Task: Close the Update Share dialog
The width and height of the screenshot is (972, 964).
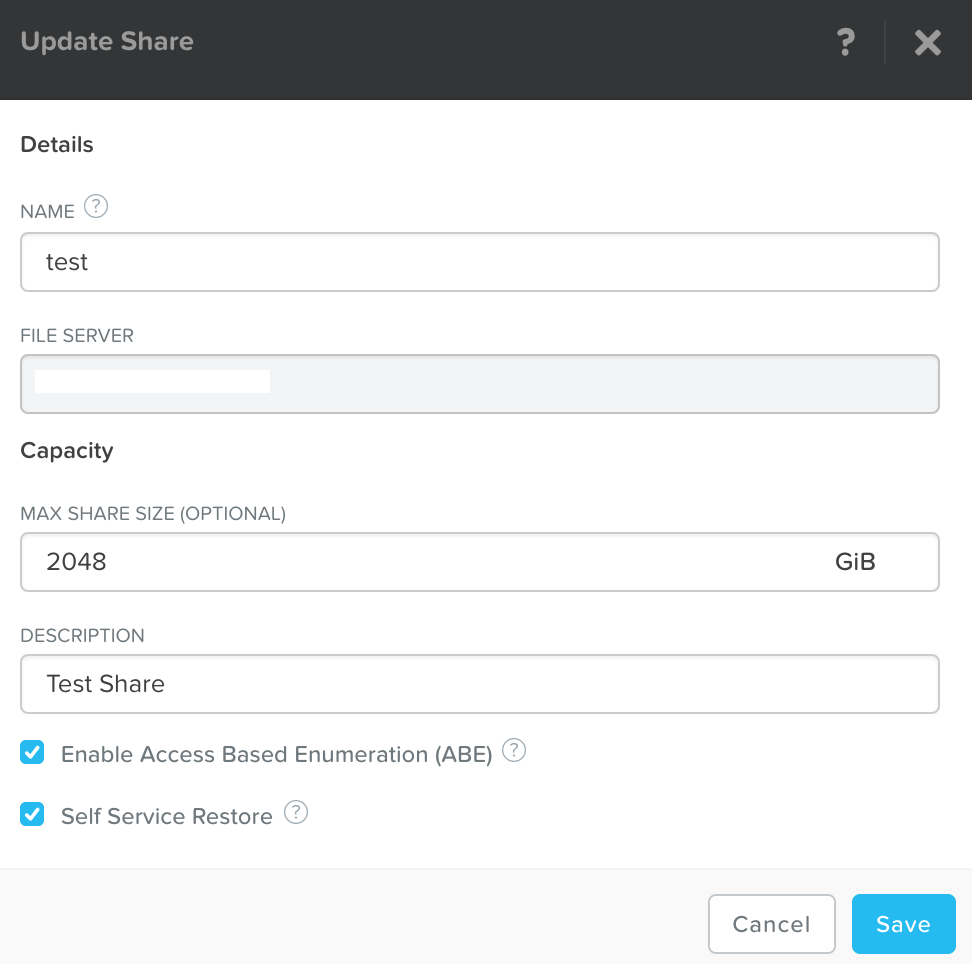Action: coord(927,43)
